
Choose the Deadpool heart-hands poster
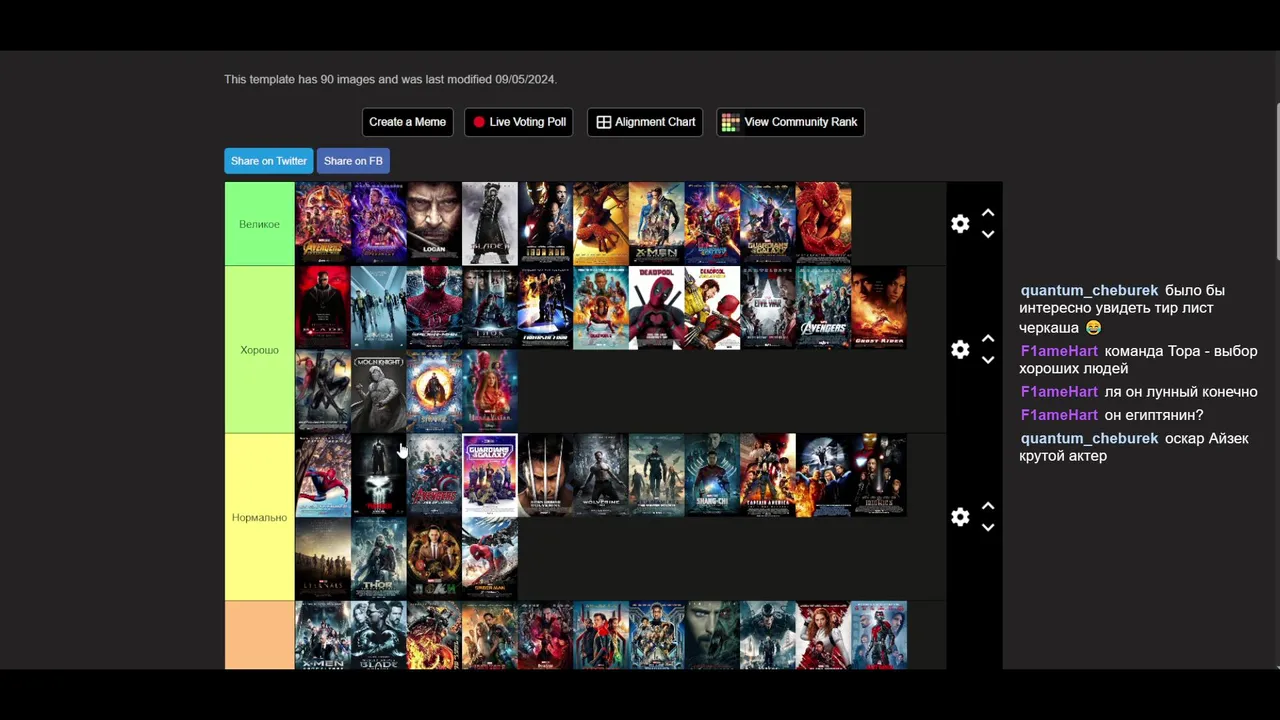656,308
